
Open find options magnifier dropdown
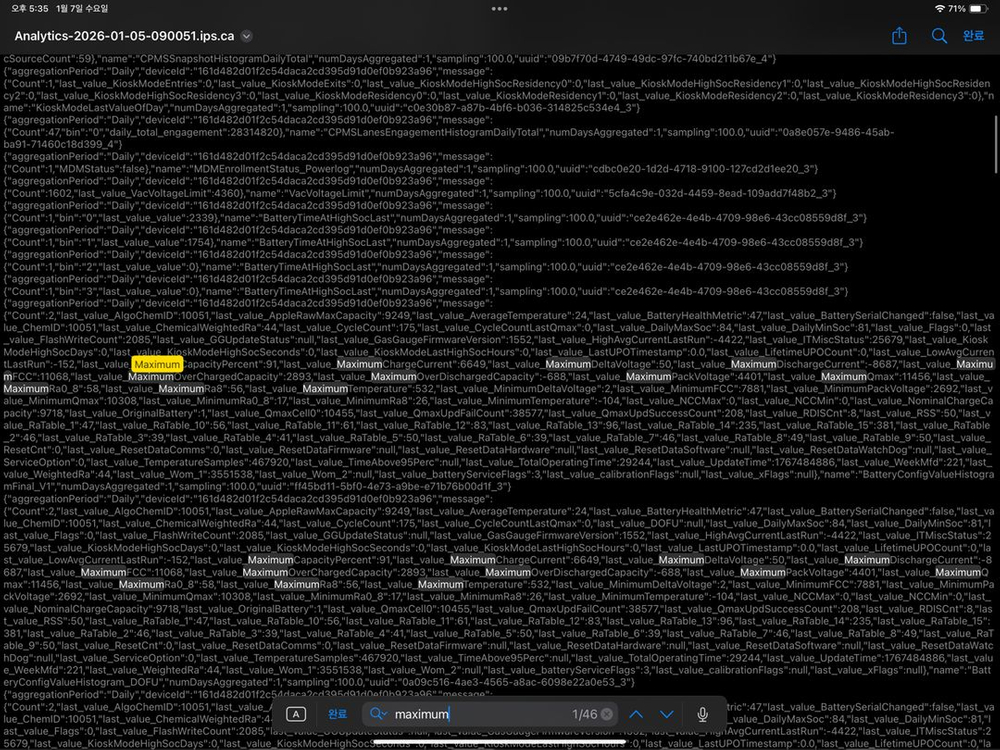click(x=377, y=714)
